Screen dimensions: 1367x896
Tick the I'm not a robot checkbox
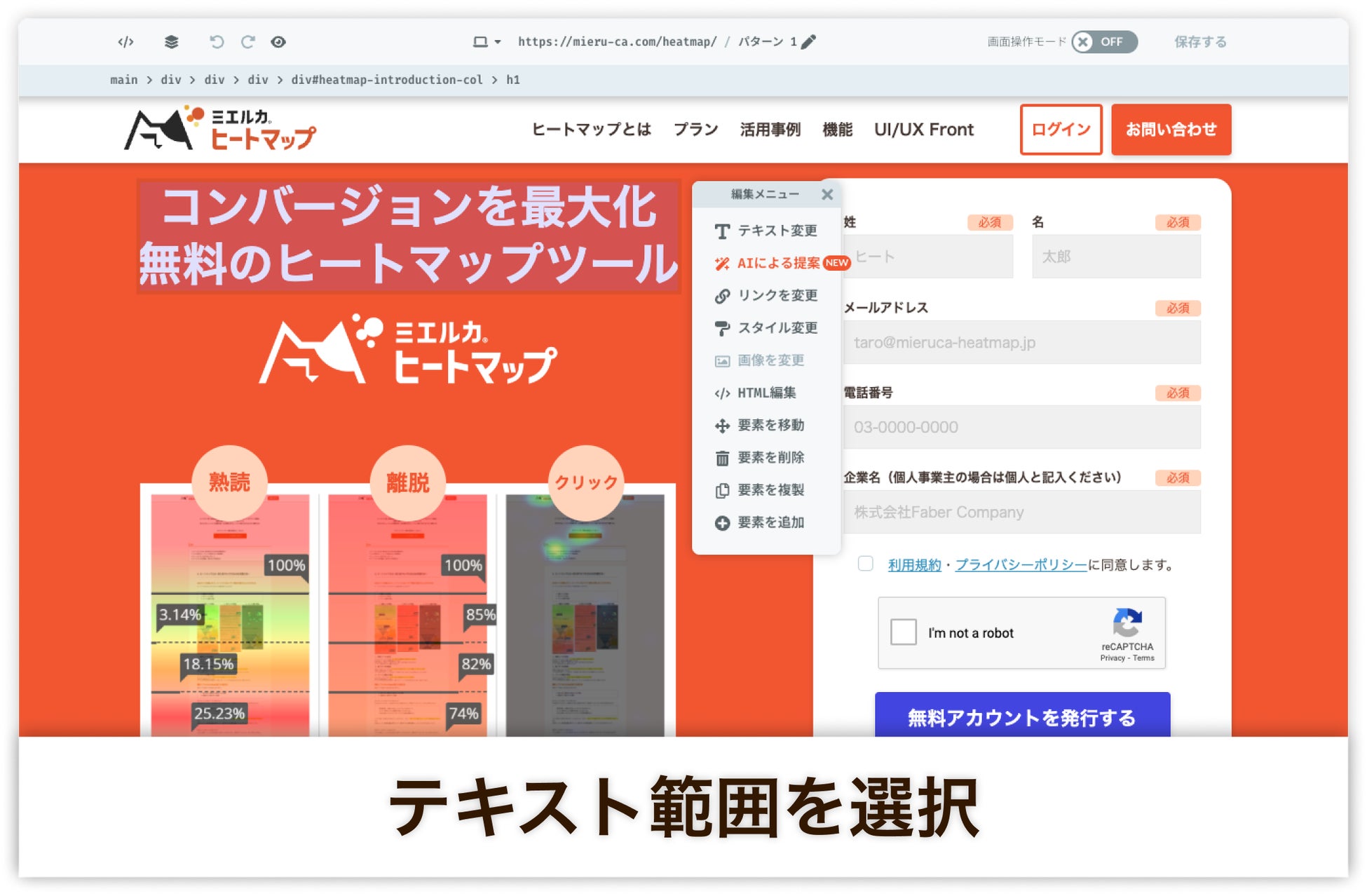(x=904, y=632)
